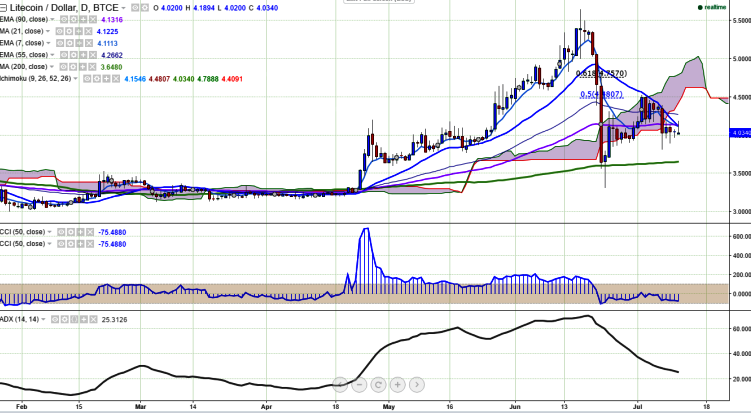Open settings gear for Litecoin / Dollar symbol
751x413 pixels.
145,8
